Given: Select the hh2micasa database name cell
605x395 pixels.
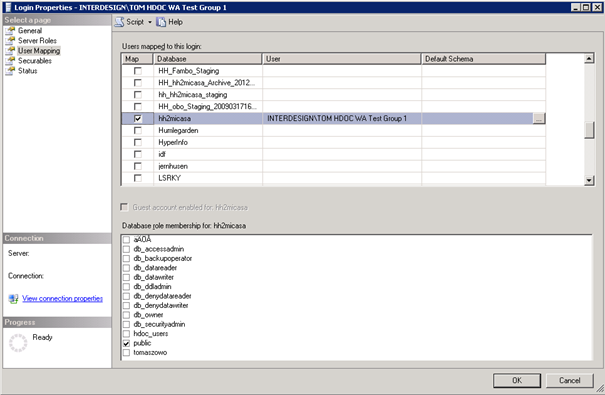Looking at the screenshot, I should click(x=208, y=118).
